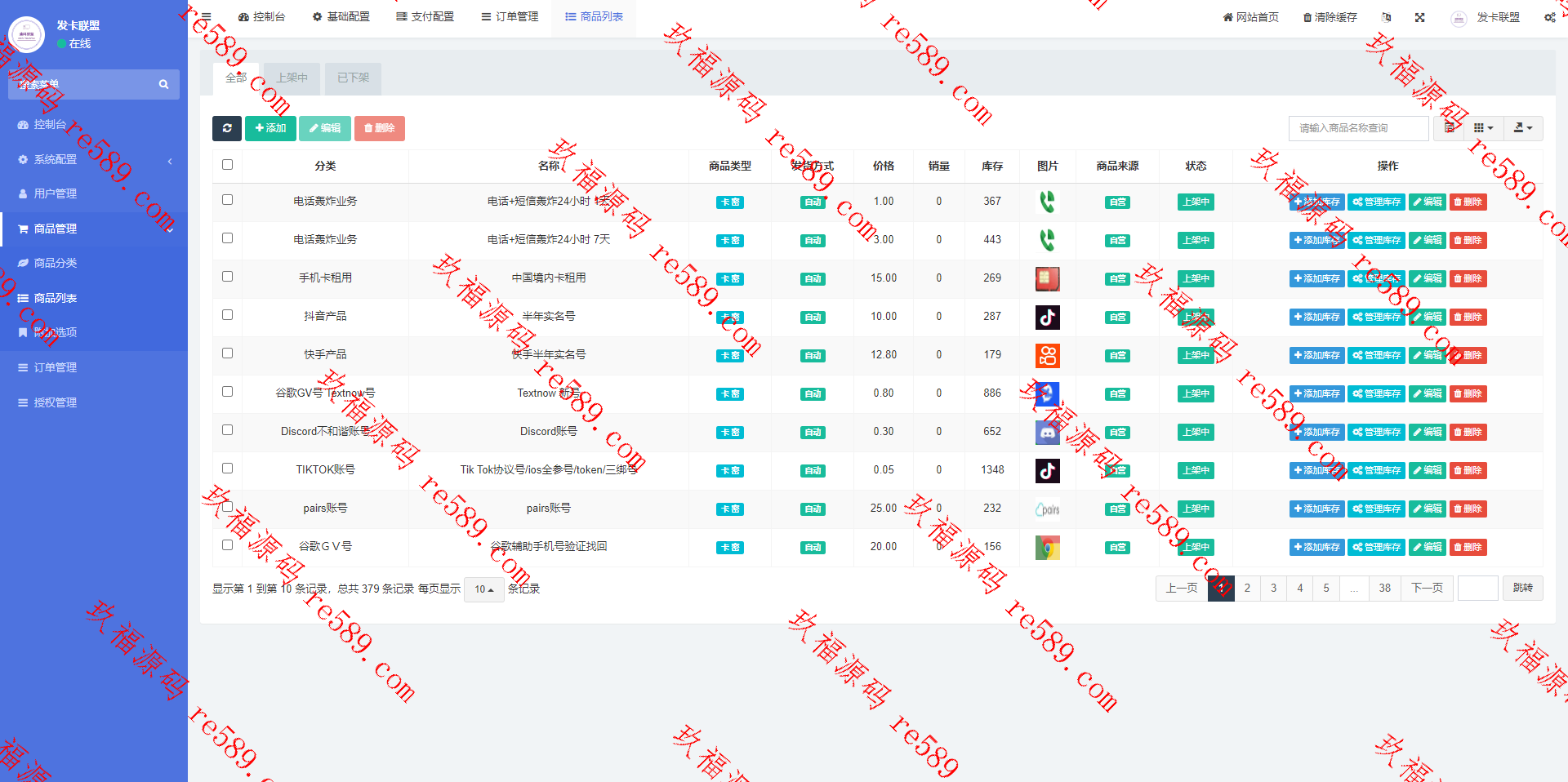The image size is (1568, 782).
Task: Select the checkbox for the 手机卡租用 row
Action: point(227,277)
